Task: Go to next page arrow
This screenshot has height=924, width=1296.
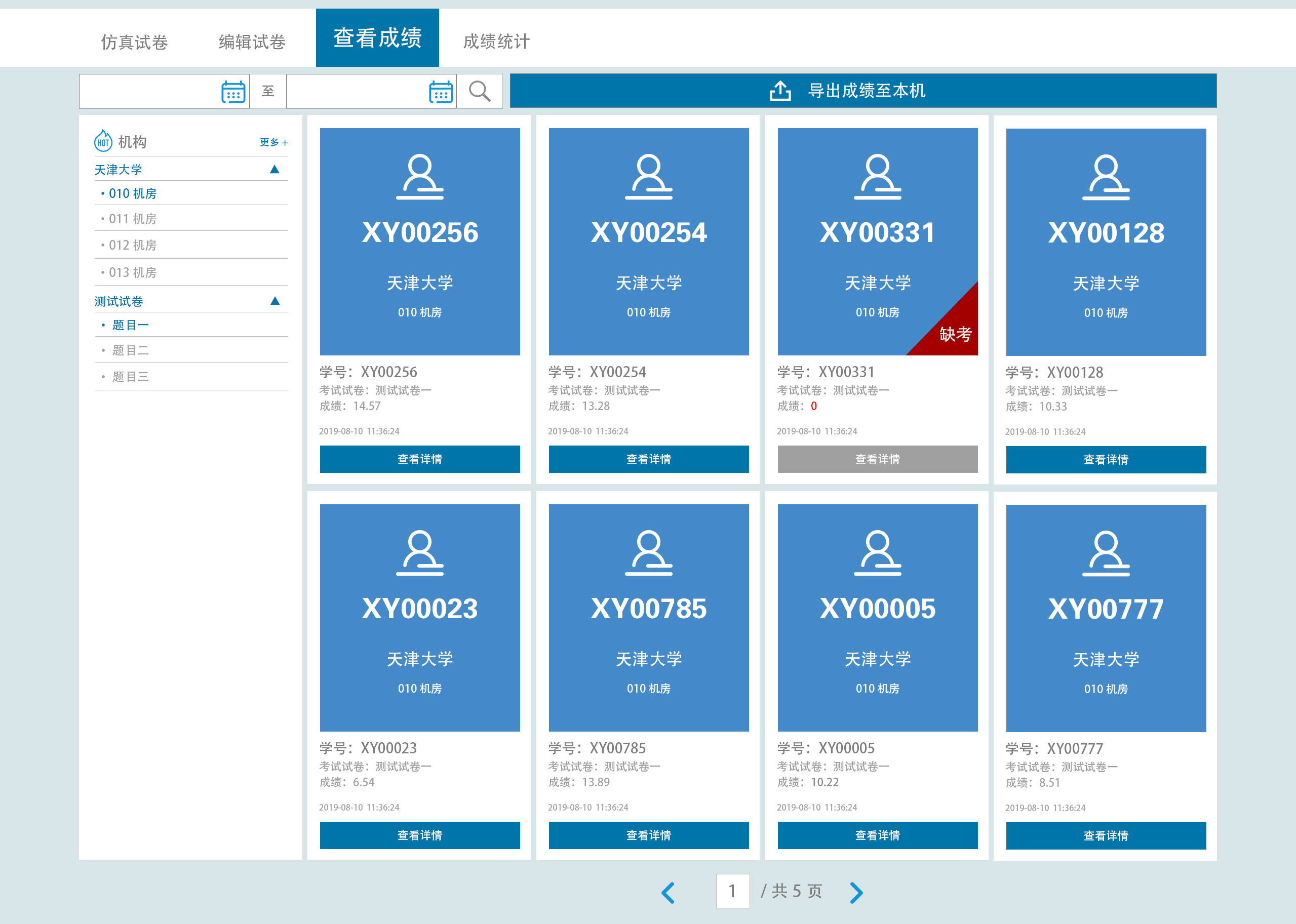Action: tap(856, 892)
